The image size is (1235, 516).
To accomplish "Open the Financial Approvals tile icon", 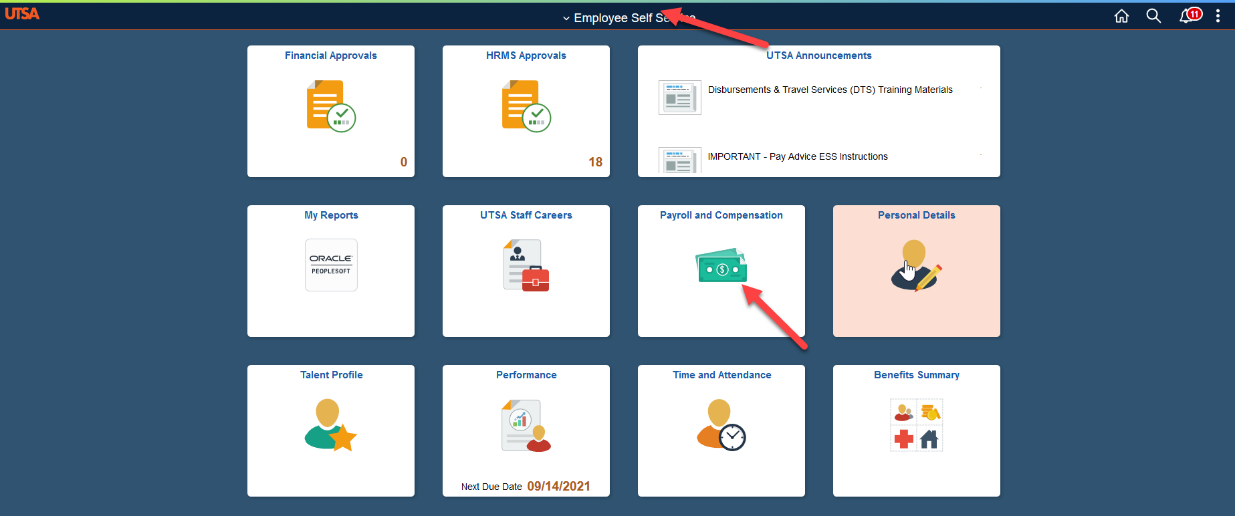I will pos(331,106).
